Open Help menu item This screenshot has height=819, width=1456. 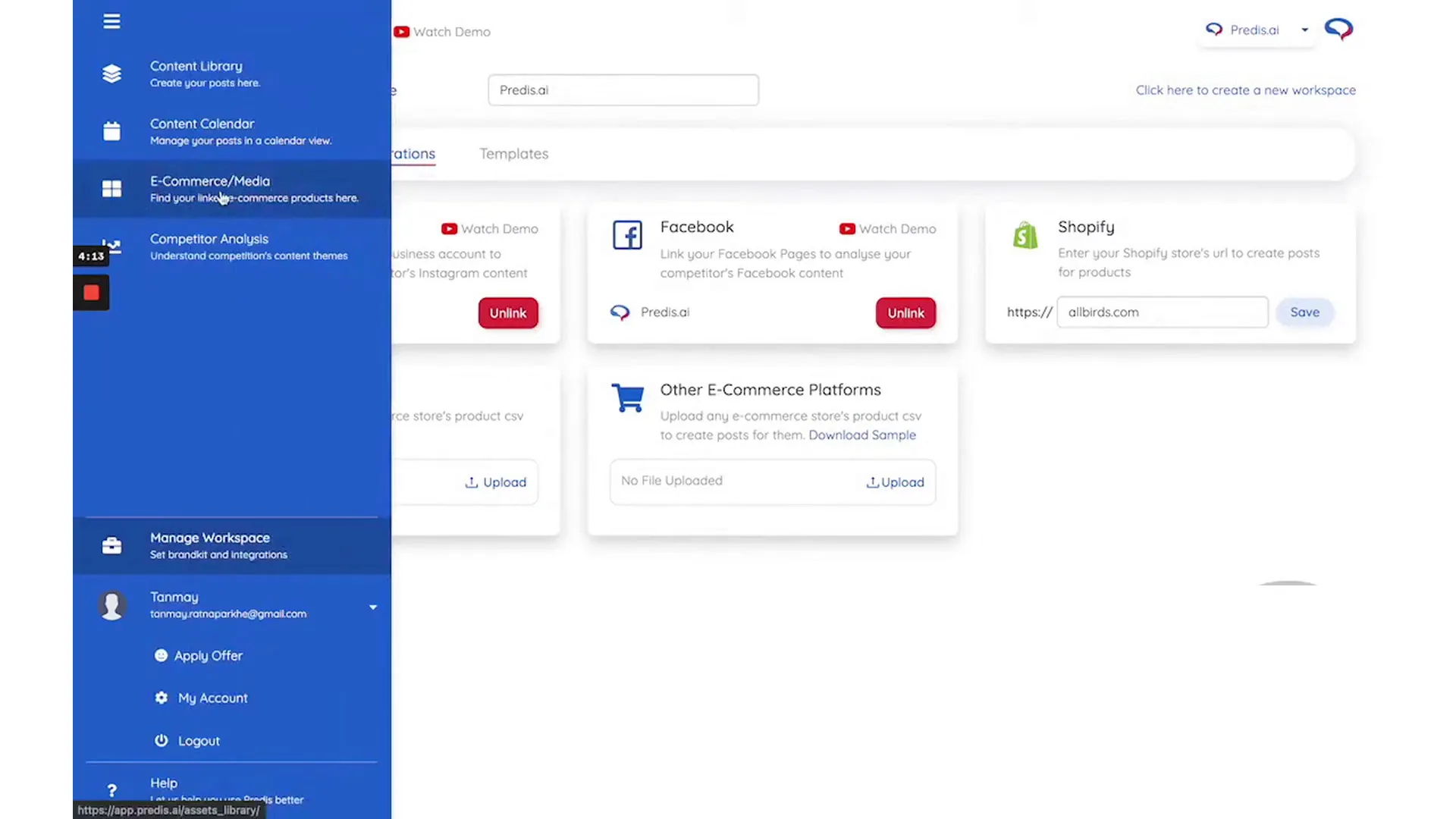point(232,790)
